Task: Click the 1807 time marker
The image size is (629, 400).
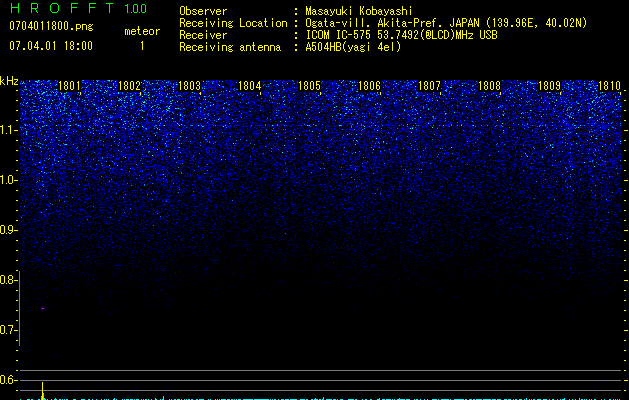Action: pyautogui.click(x=429, y=86)
